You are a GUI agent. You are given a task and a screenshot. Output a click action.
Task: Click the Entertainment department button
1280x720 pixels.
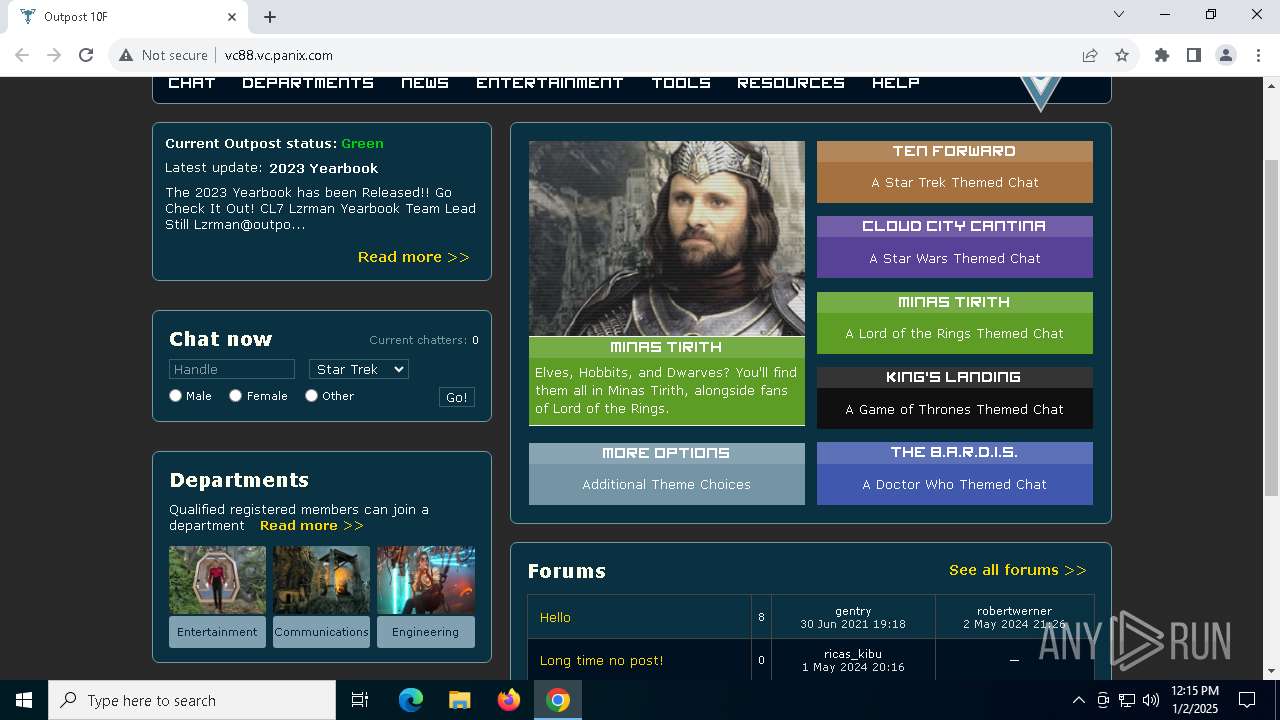pos(217,632)
